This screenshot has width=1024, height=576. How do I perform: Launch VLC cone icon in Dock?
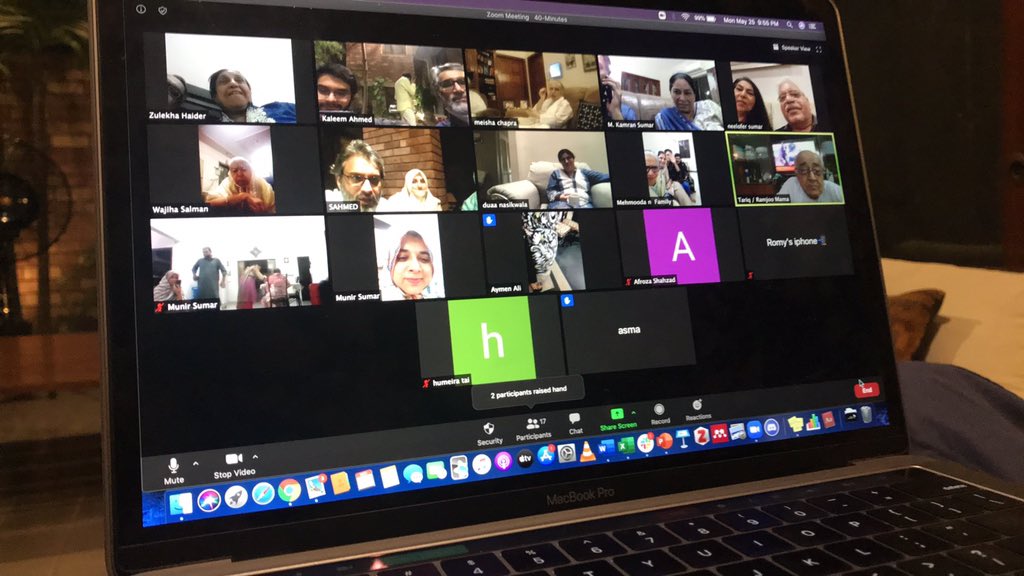point(588,451)
